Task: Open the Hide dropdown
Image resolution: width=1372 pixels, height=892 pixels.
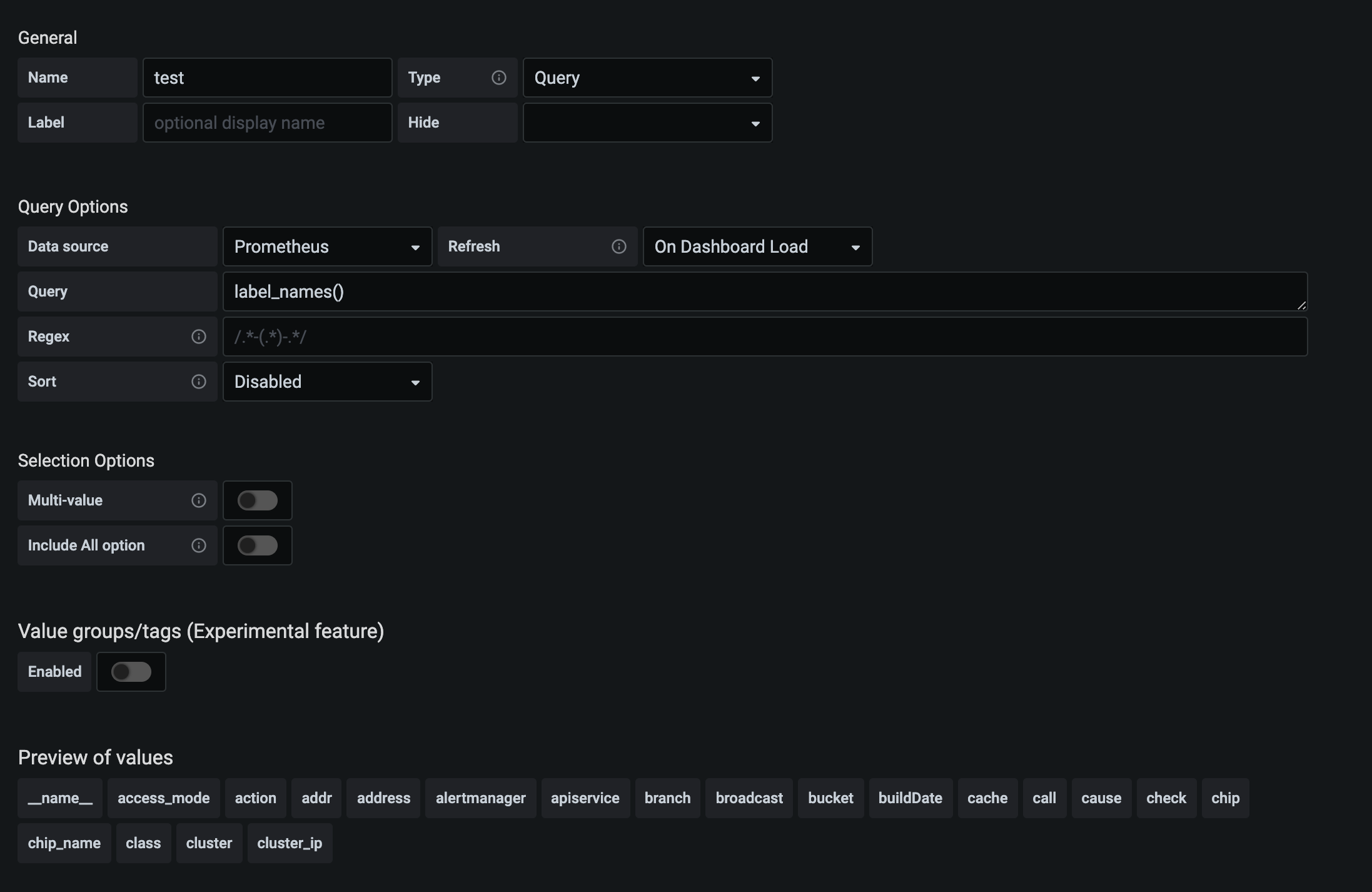Action: 647,123
